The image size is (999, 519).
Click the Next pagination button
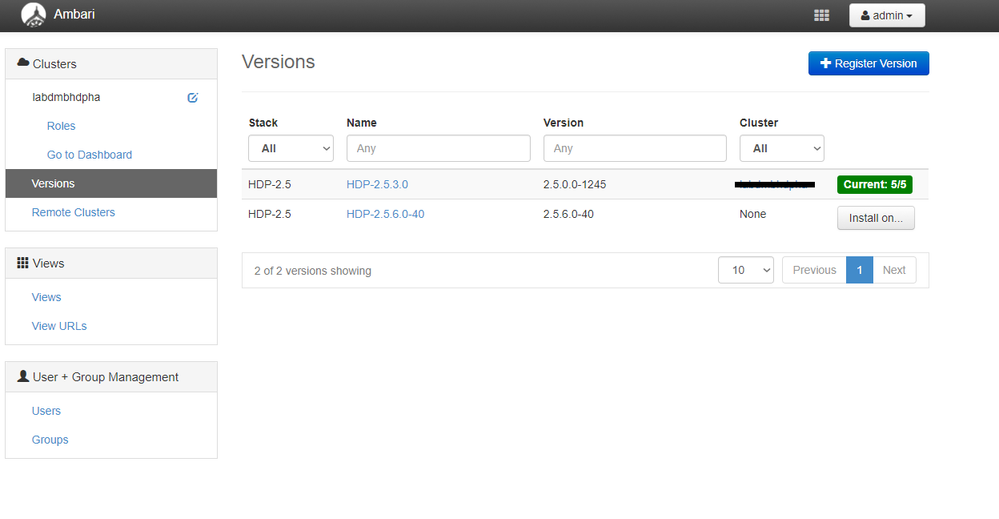click(894, 270)
